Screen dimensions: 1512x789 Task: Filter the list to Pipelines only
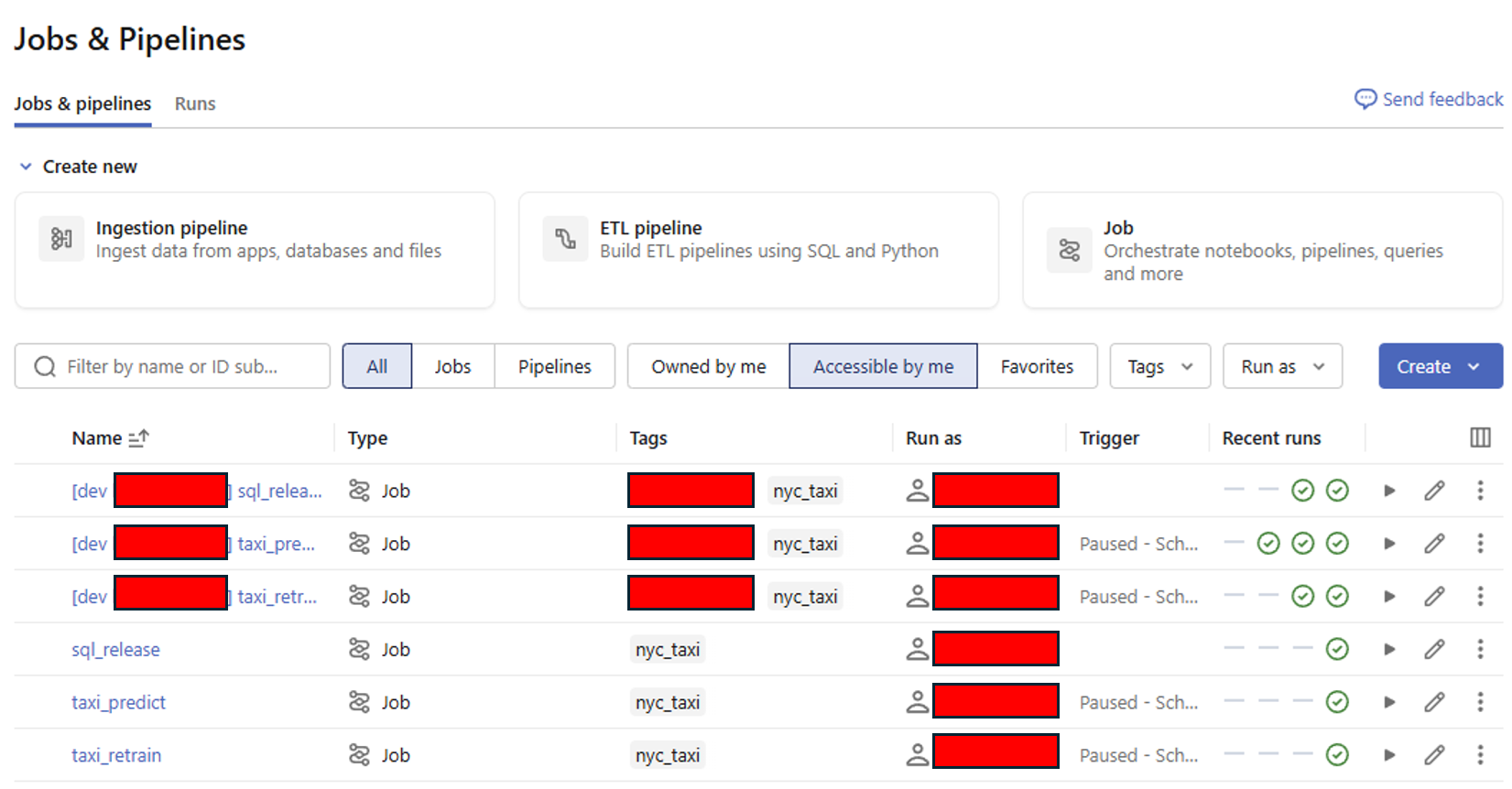(x=555, y=366)
